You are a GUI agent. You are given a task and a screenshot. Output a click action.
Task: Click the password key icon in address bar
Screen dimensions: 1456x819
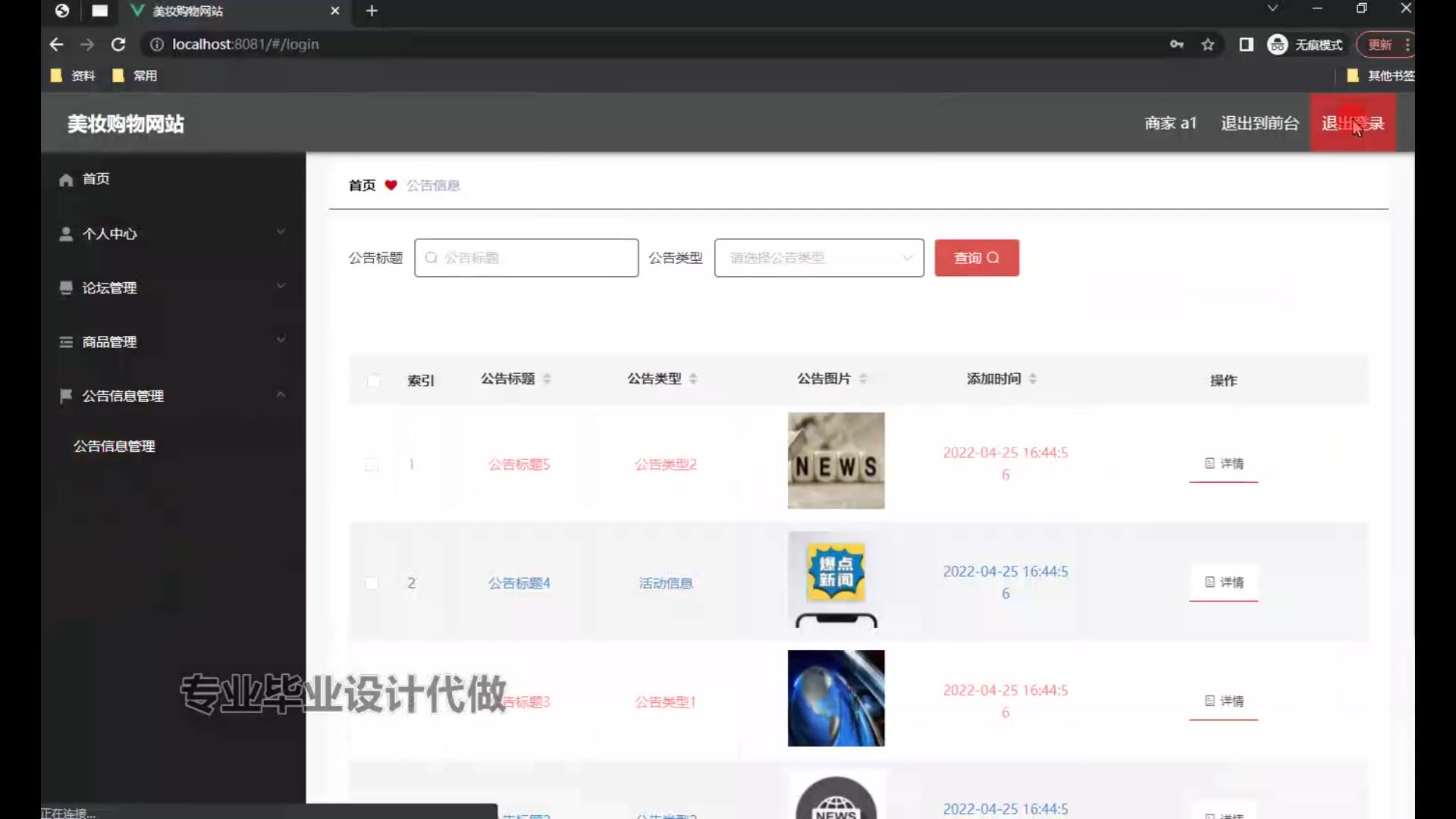pyautogui.click(x=1176, y=44)
